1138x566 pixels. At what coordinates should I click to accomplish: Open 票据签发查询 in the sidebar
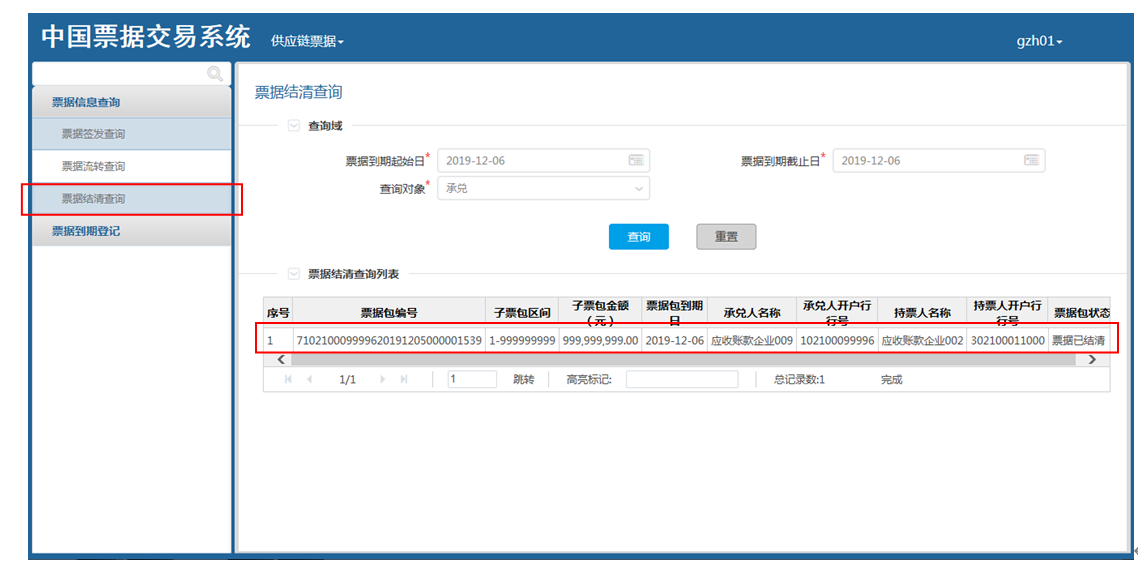pos(93,134)
